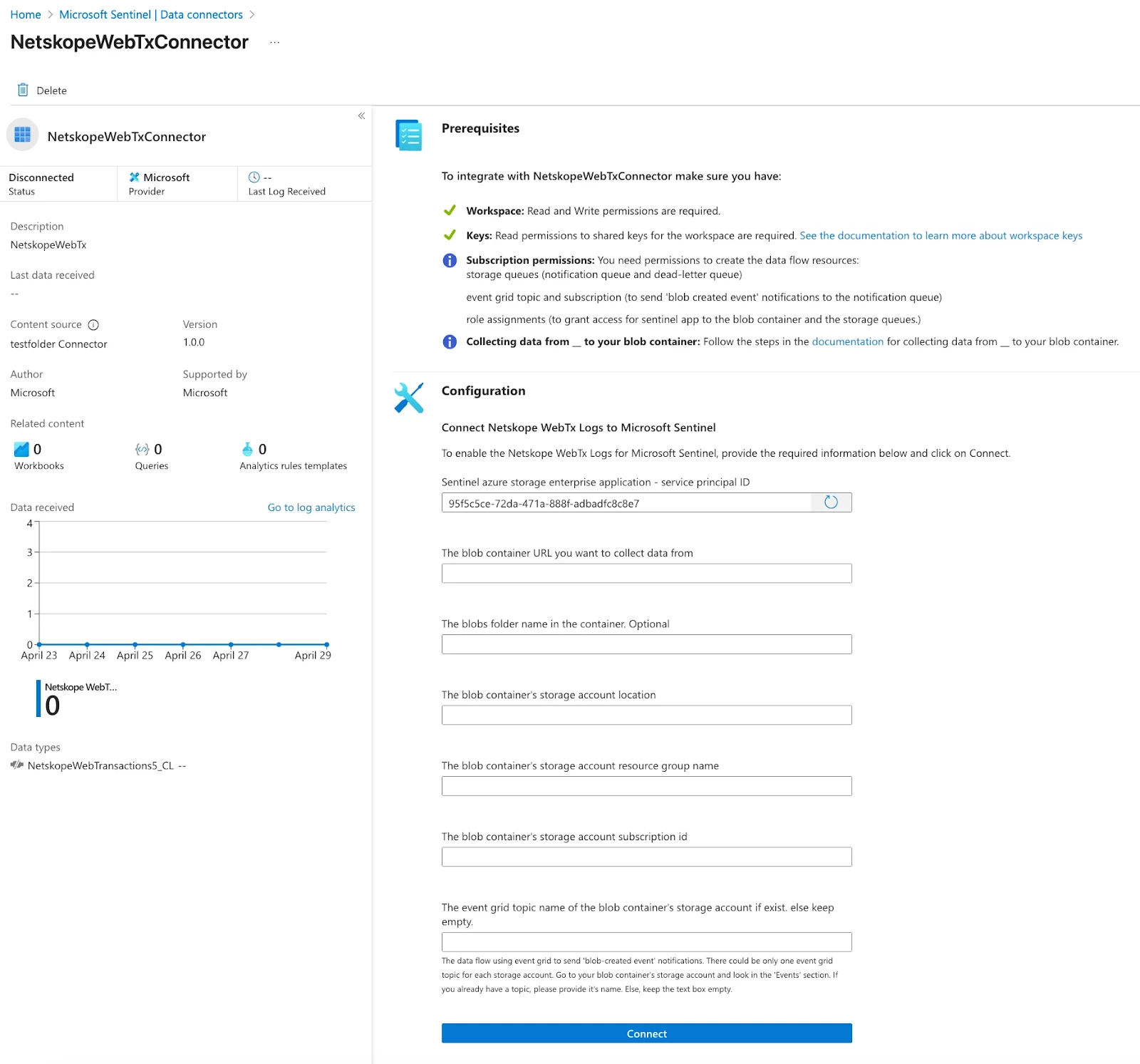Select Analytics rules templates count
Viewport: 1140px width, 1064px height.
(x=263, y=449)
